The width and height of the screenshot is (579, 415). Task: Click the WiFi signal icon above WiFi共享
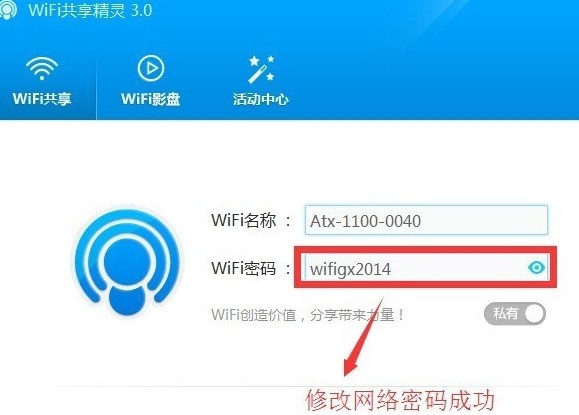(42, 68)
